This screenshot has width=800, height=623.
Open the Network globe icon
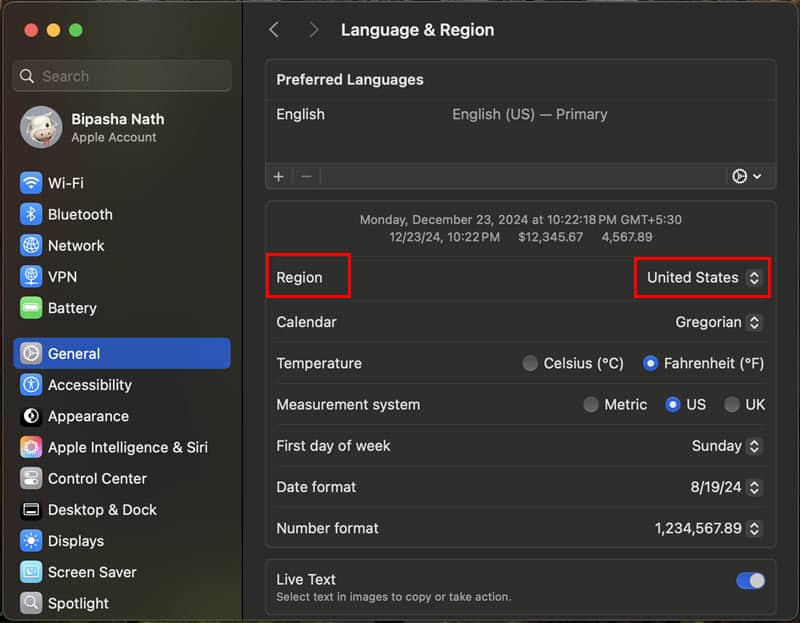coord(31,245)
